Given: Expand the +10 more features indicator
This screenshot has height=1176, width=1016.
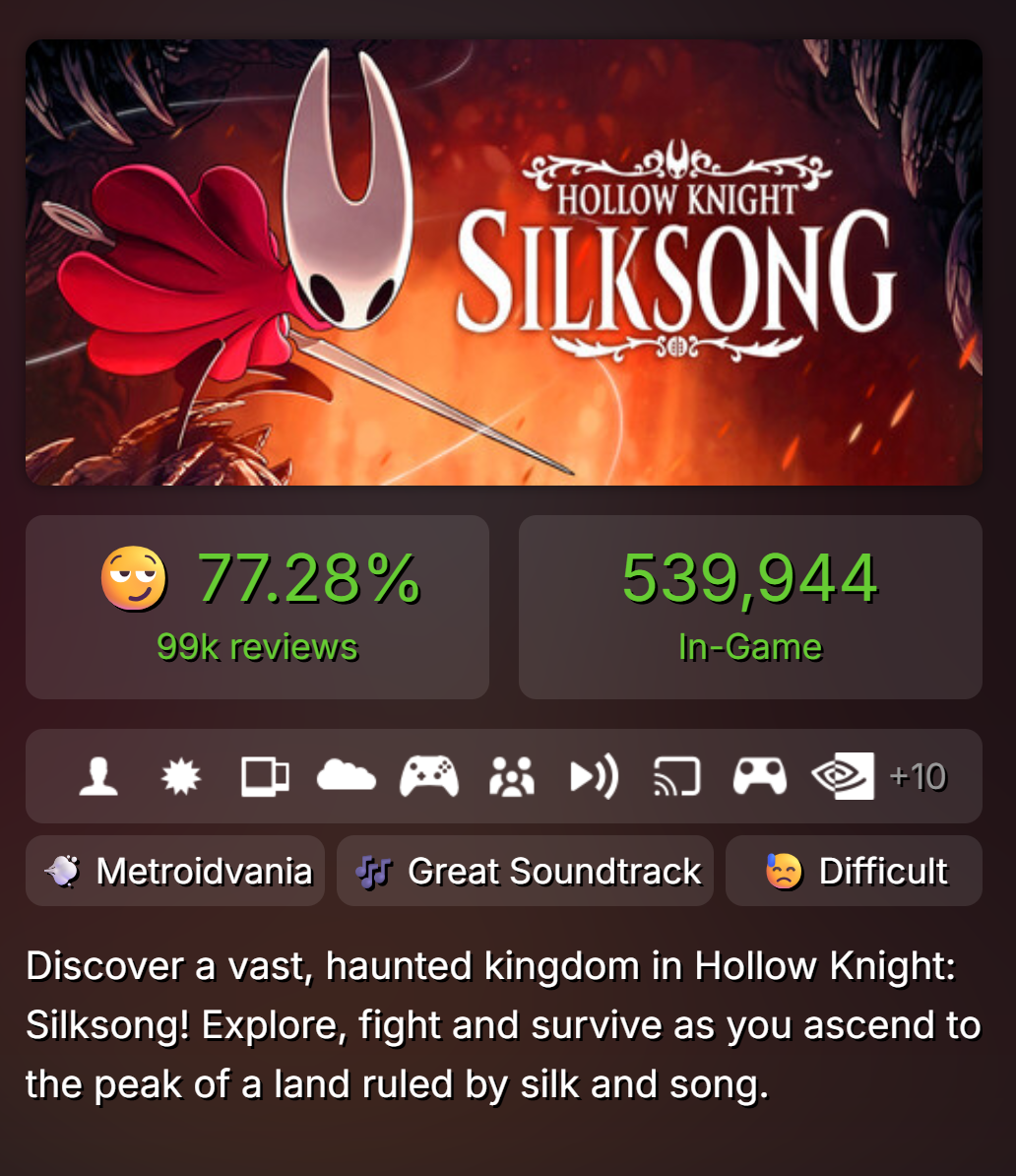Looking at the screenshot, I should [x=918, y=776].
